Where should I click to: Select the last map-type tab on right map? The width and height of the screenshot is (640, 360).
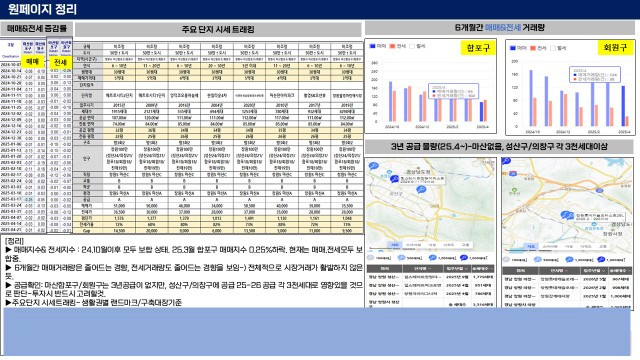click(603, 247)
